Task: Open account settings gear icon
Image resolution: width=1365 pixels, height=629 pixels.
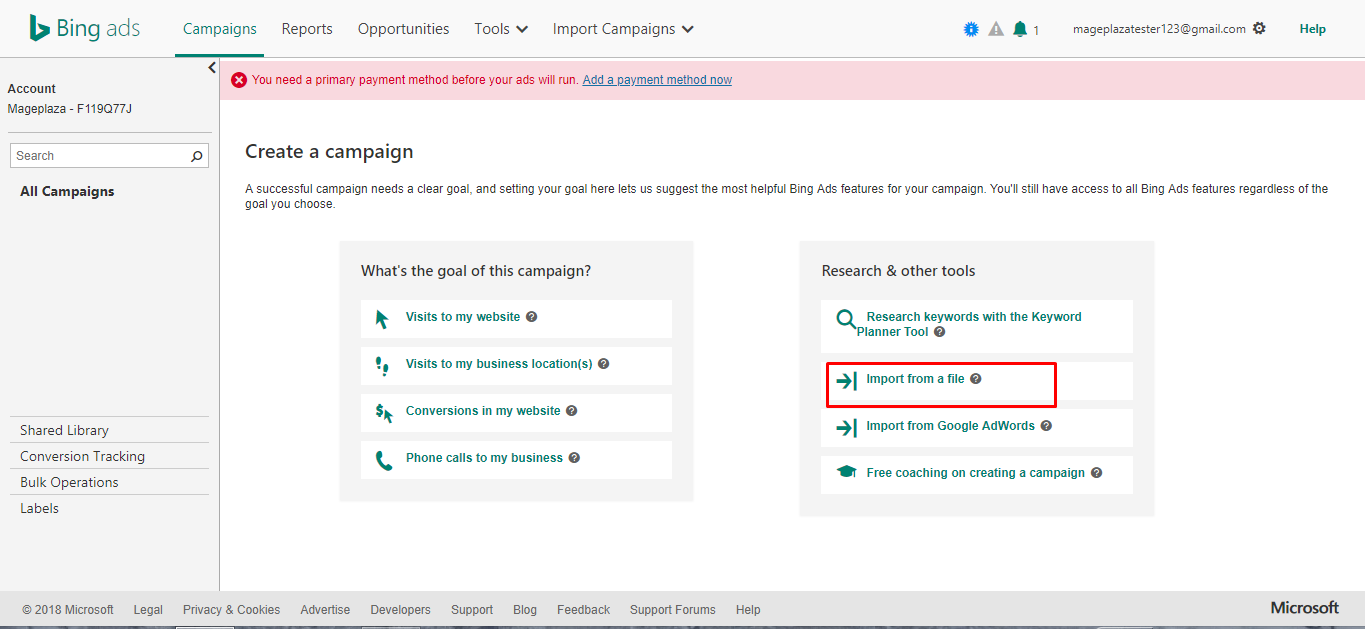Action: coord(1259,29)
